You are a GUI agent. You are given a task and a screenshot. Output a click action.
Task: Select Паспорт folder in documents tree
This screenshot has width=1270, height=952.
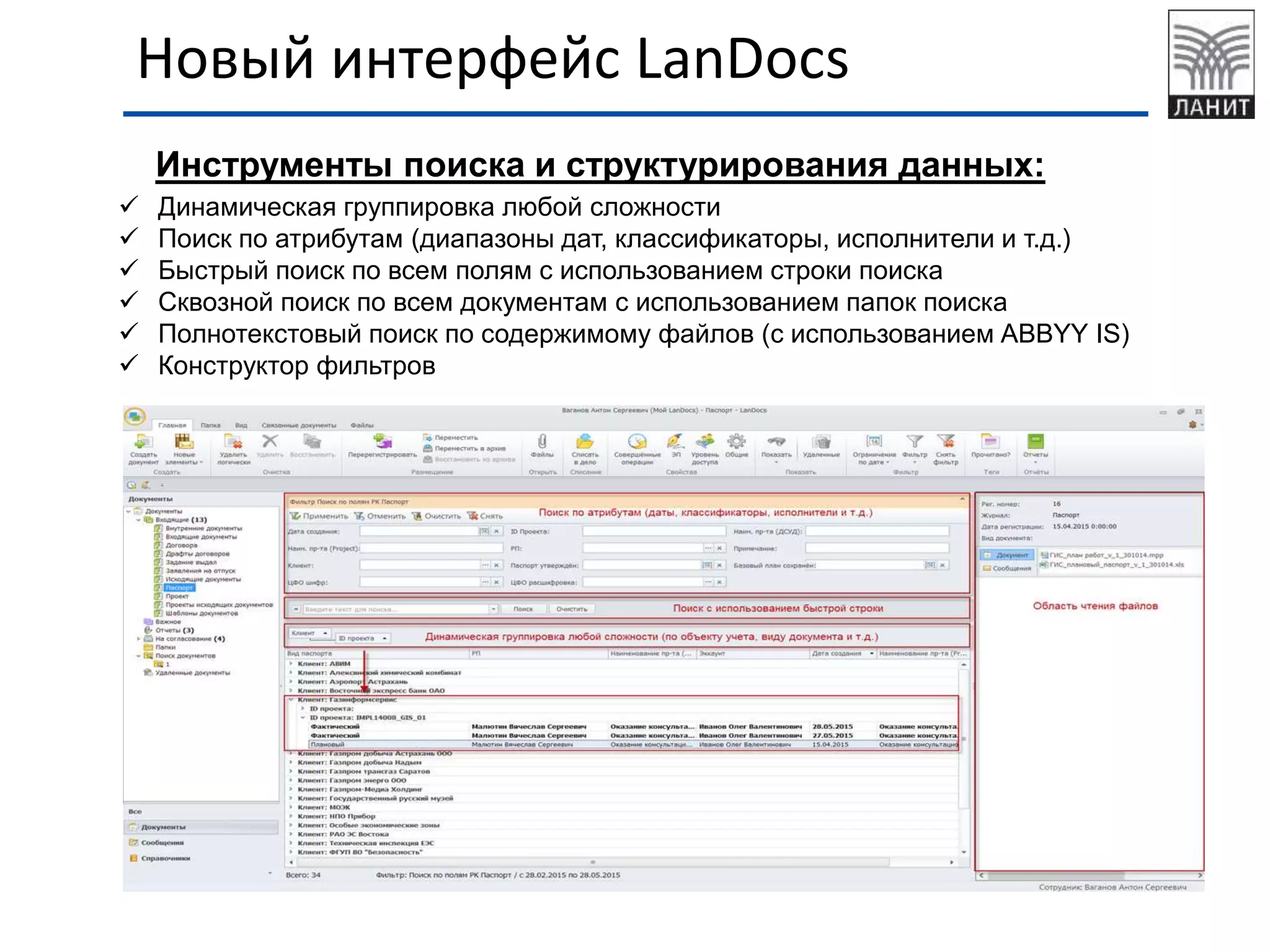coord(179,588)
